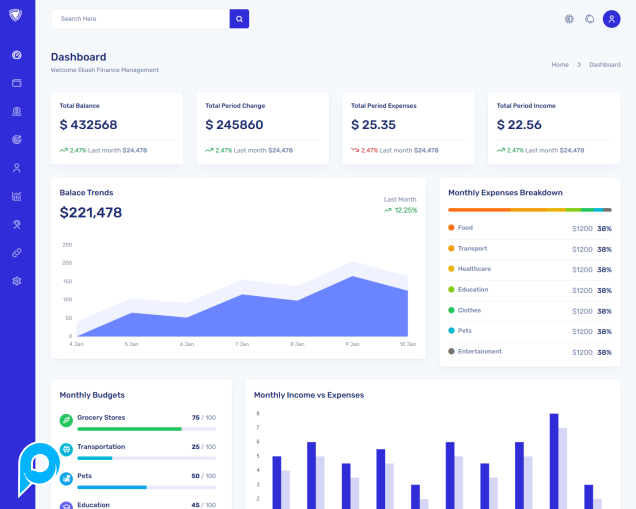Select the Food expense category row
The image size is (636, 509).
pyautogui.click(x=529, y=228)
